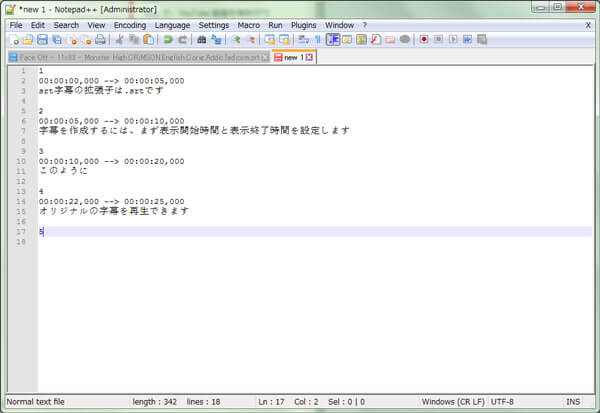600x413 pixels.
Task: Open the Settings menu
Action: (214, 25)
